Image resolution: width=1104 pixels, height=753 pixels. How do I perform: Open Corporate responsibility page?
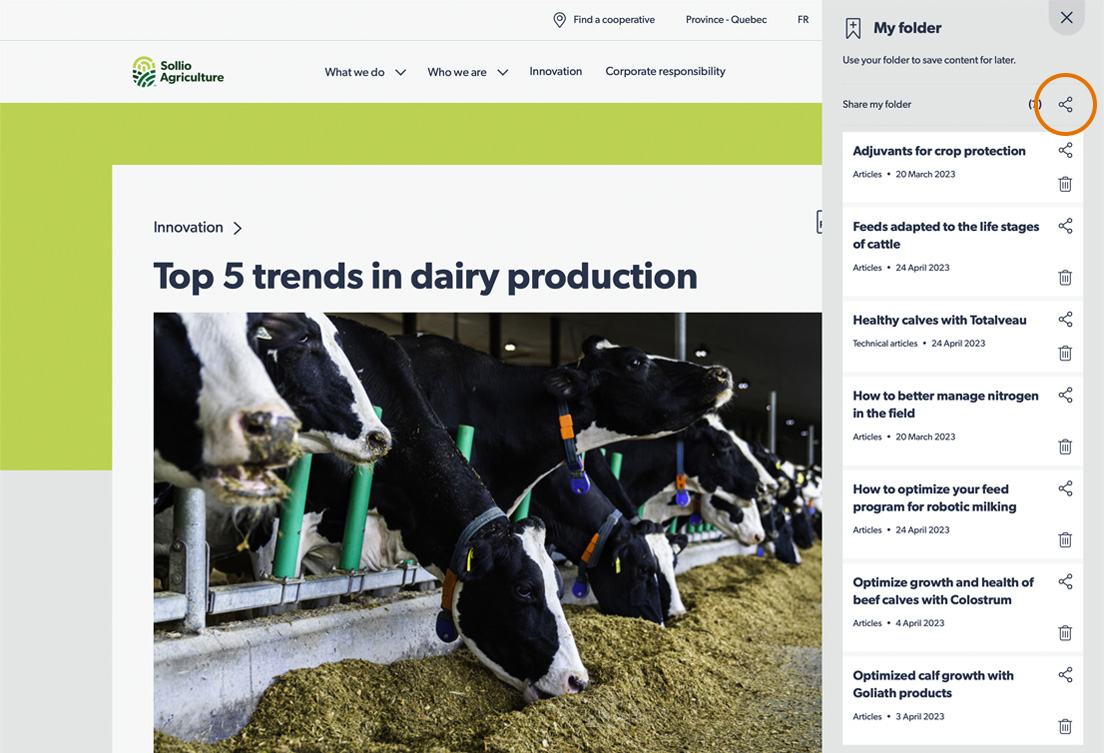pyautogui.click(x=665, y=71)
